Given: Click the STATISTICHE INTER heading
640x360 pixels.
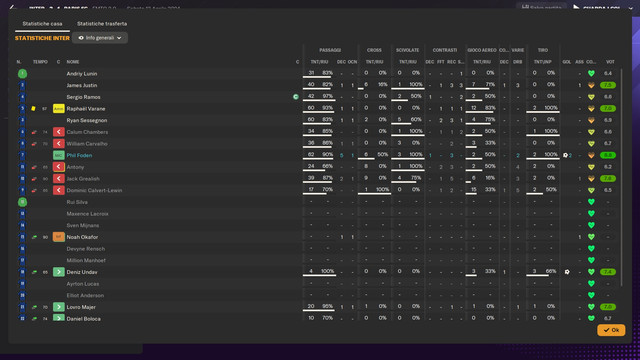Looking at the screenshot, I should (x=42, y=38).
